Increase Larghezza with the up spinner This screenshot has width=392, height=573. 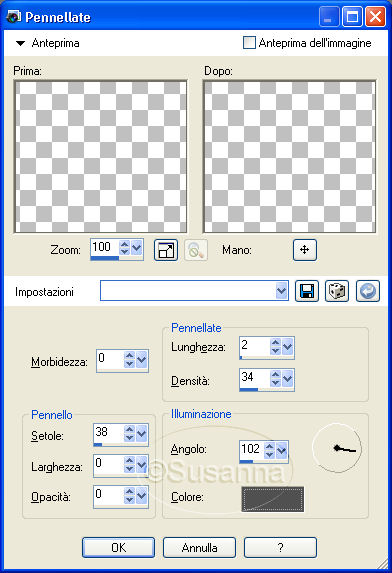(x=129, y=460)
